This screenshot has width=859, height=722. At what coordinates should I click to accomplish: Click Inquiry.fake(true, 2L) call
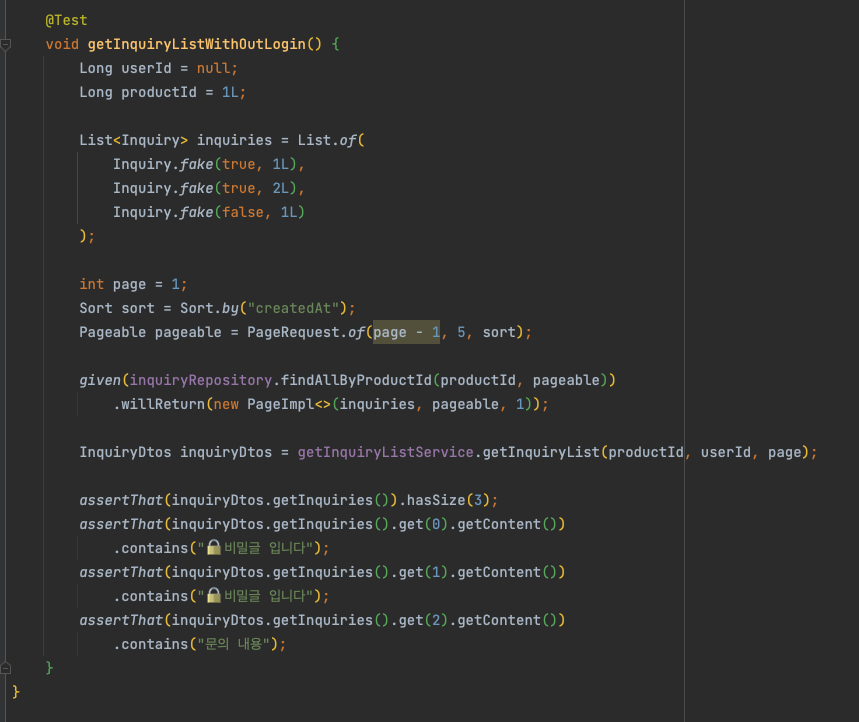(205, 188)
